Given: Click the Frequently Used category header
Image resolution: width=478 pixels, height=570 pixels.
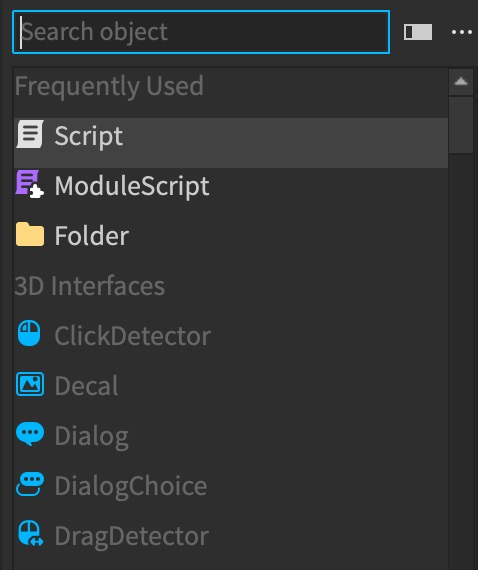Looking at the screenshot, I should pos(109,86).
